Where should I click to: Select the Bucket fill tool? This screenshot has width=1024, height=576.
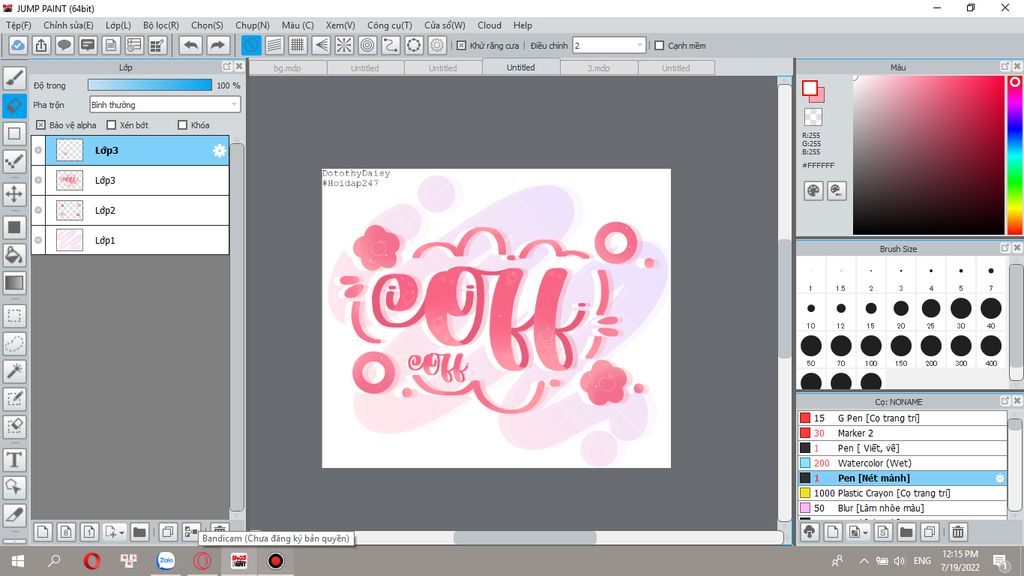coord(14,255)
